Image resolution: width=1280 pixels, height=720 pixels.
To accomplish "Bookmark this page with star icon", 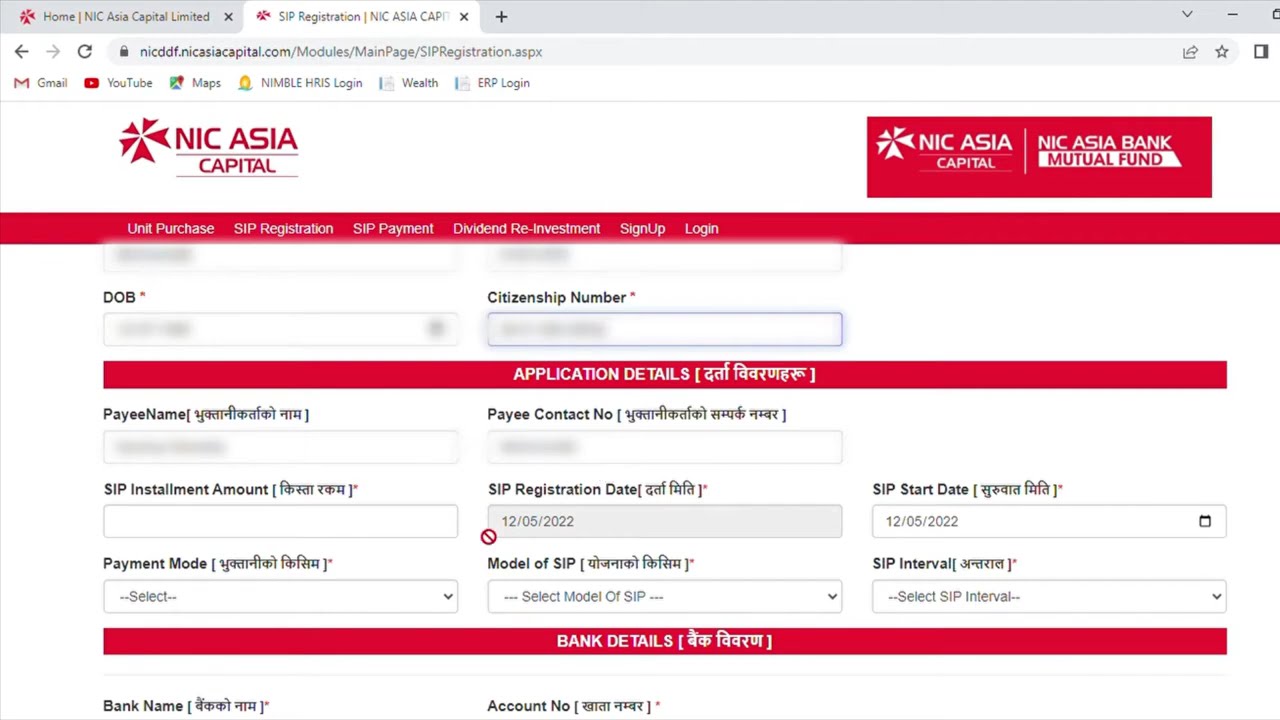I will click(1222, 52).
